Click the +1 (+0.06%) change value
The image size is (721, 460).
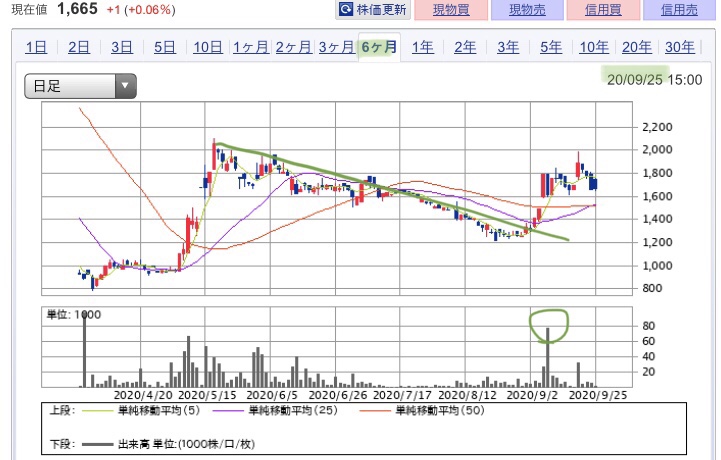(x=141, y=10)
